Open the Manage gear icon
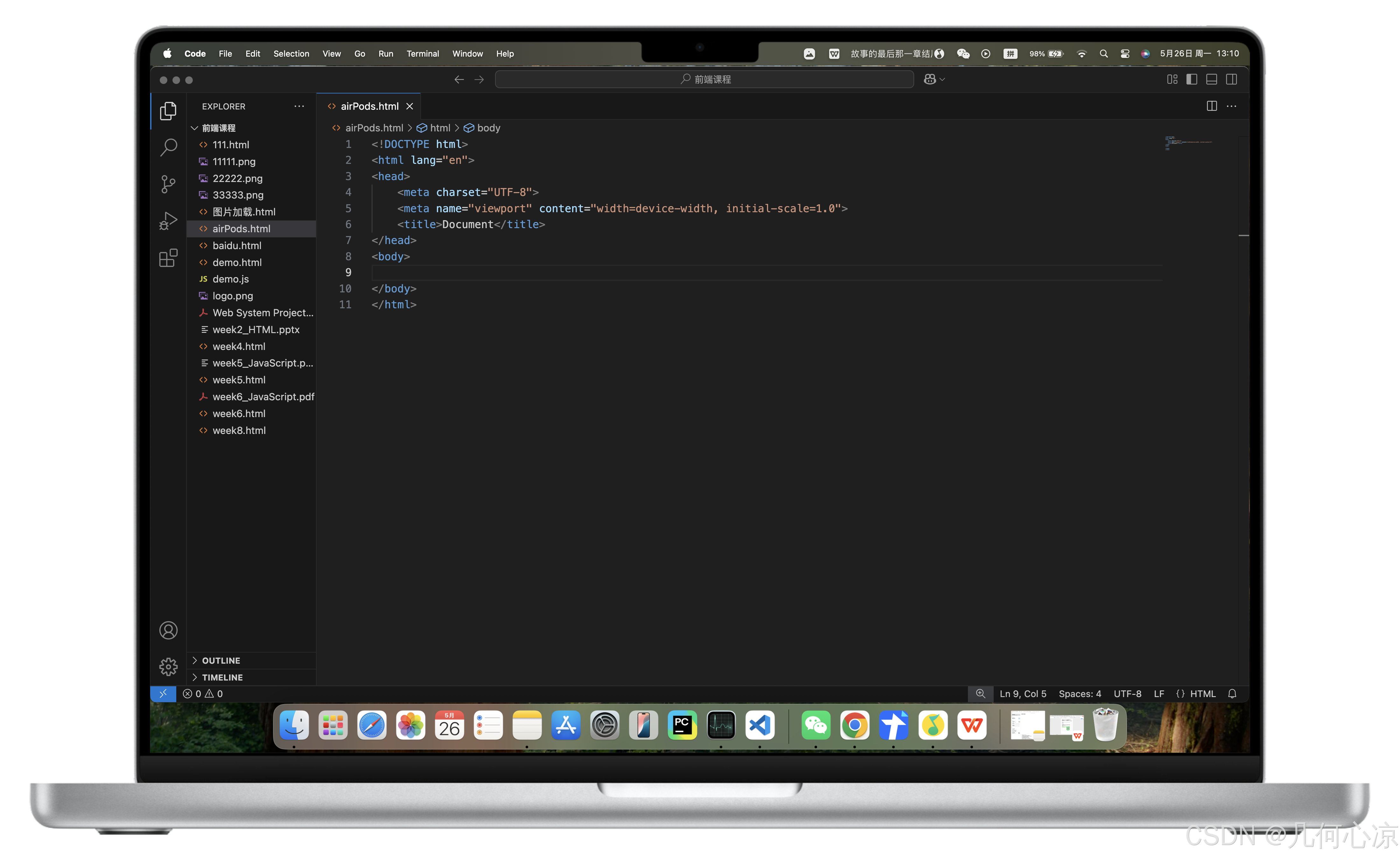This screenshot has height=859, width=1400. pyautogui.click(x=168, y=667)
